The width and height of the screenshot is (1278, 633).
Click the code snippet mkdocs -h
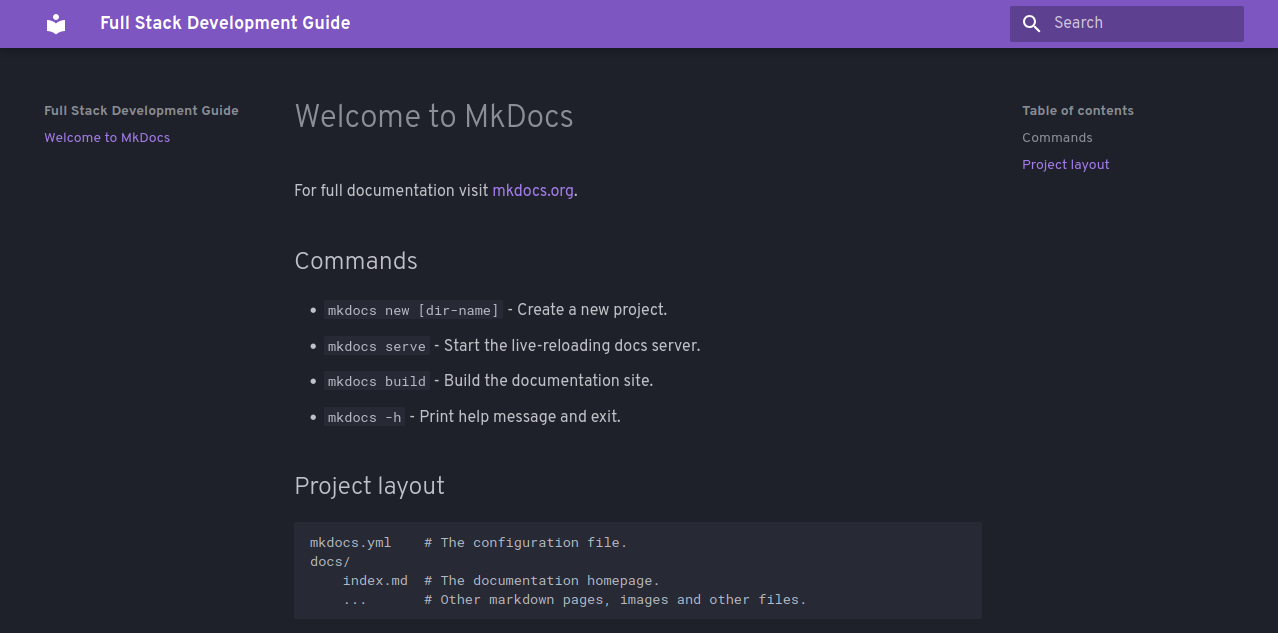[364, 417]
